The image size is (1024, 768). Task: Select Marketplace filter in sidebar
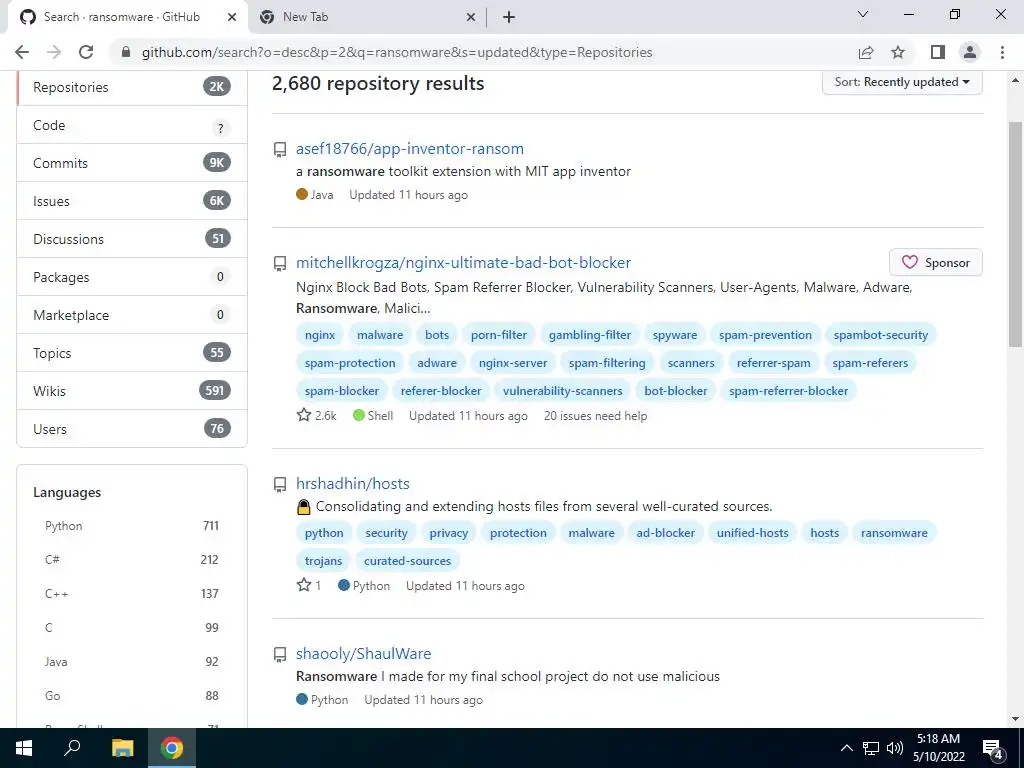133,315
